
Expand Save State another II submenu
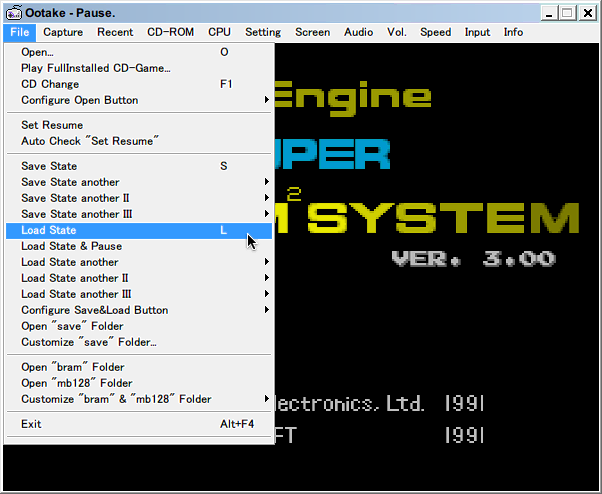[139, 198]
